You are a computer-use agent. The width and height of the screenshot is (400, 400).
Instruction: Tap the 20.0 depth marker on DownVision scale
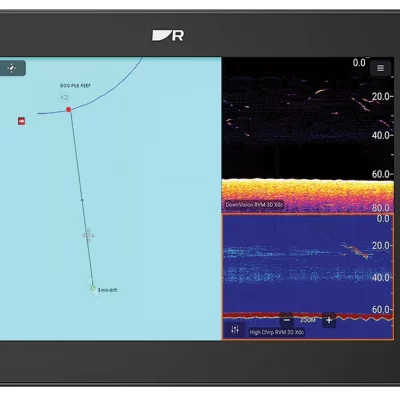[381, 97]
